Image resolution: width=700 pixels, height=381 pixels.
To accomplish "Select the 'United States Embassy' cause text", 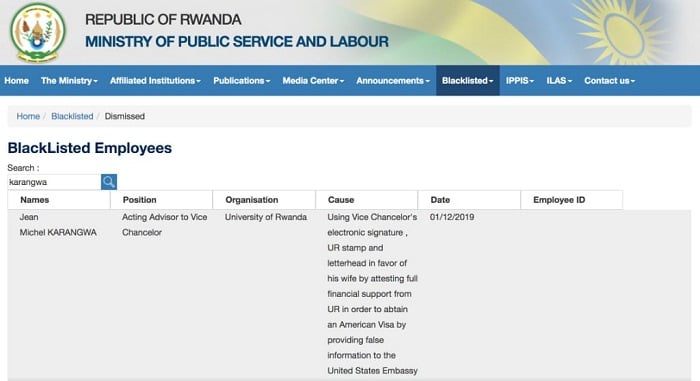I will click(372, 371).
